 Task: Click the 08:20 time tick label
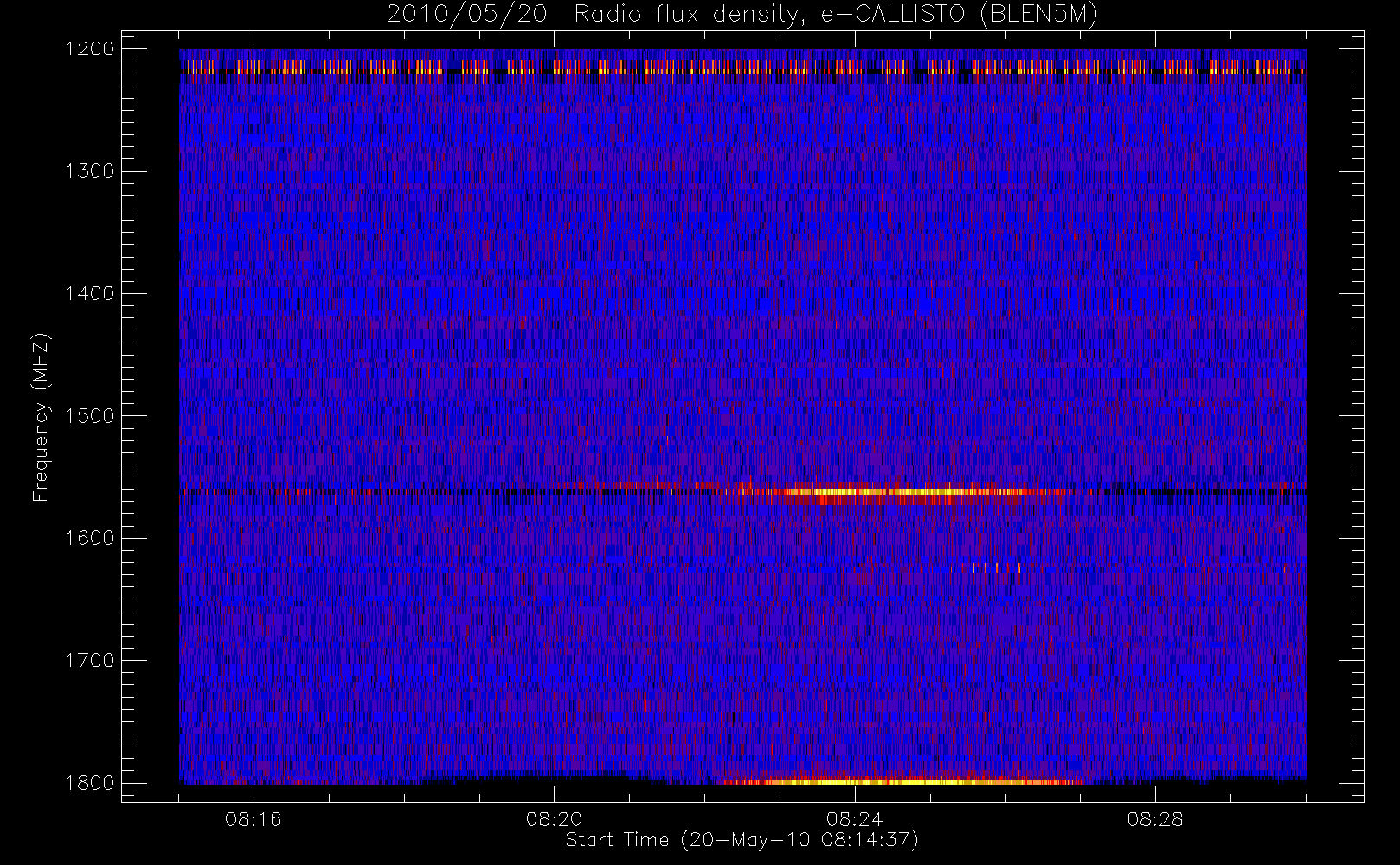point(554,819)
